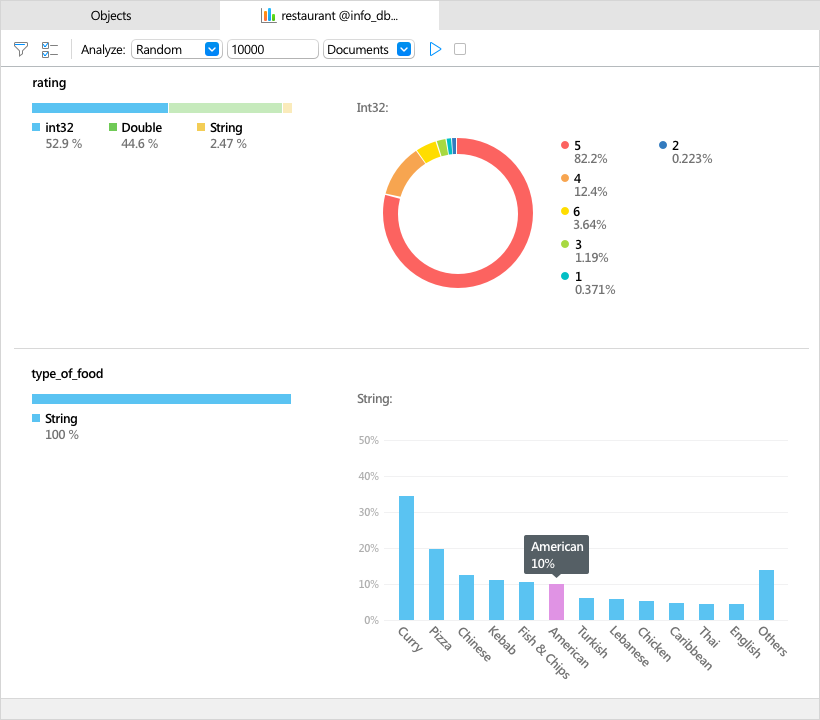
Task: Click the blue dot for rating 2
Action: click(x=663, y=145)
